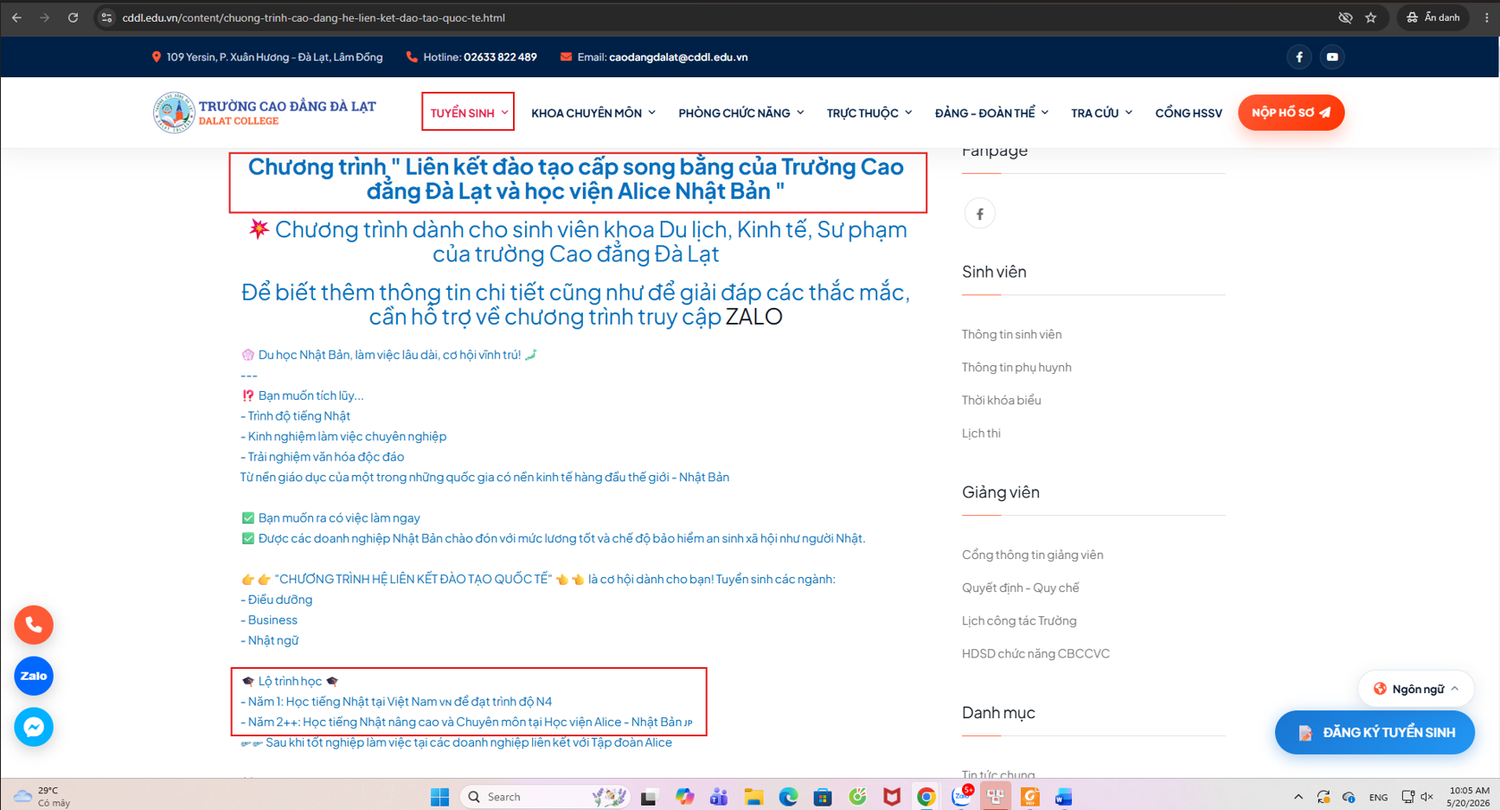1500x810 pixels.
Task: View site info icon in address bar
Action: (108, 18)
